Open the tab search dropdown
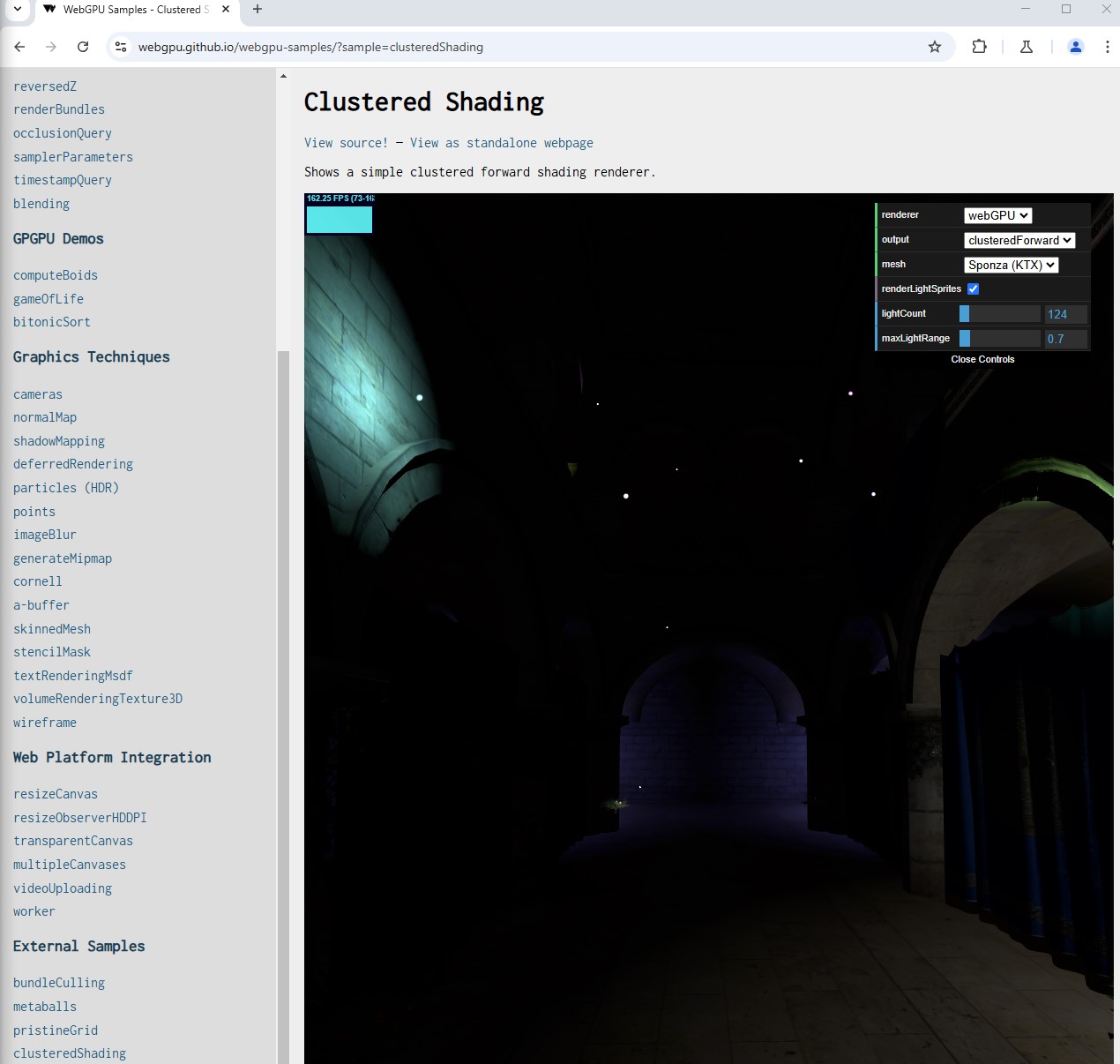This screenshot has height=1064, width=1120. pyautogui.click(x=17, y=10)
